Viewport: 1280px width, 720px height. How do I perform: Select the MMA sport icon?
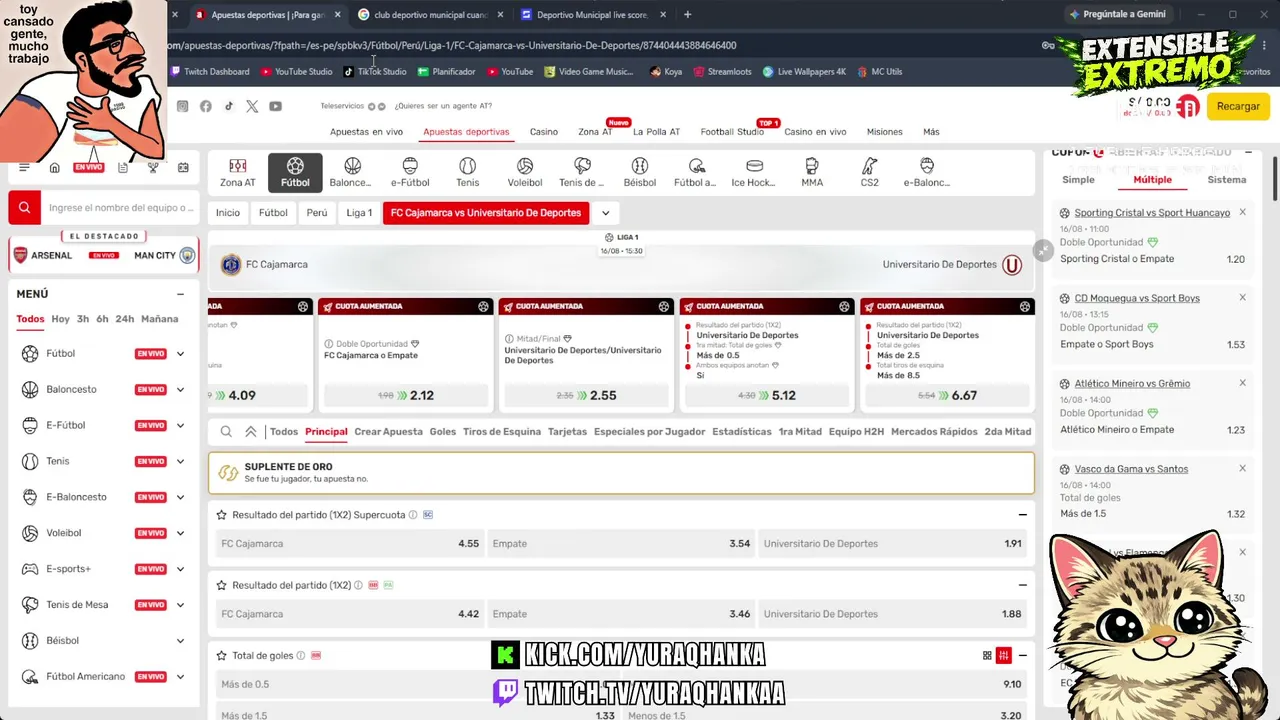(812, 172)
